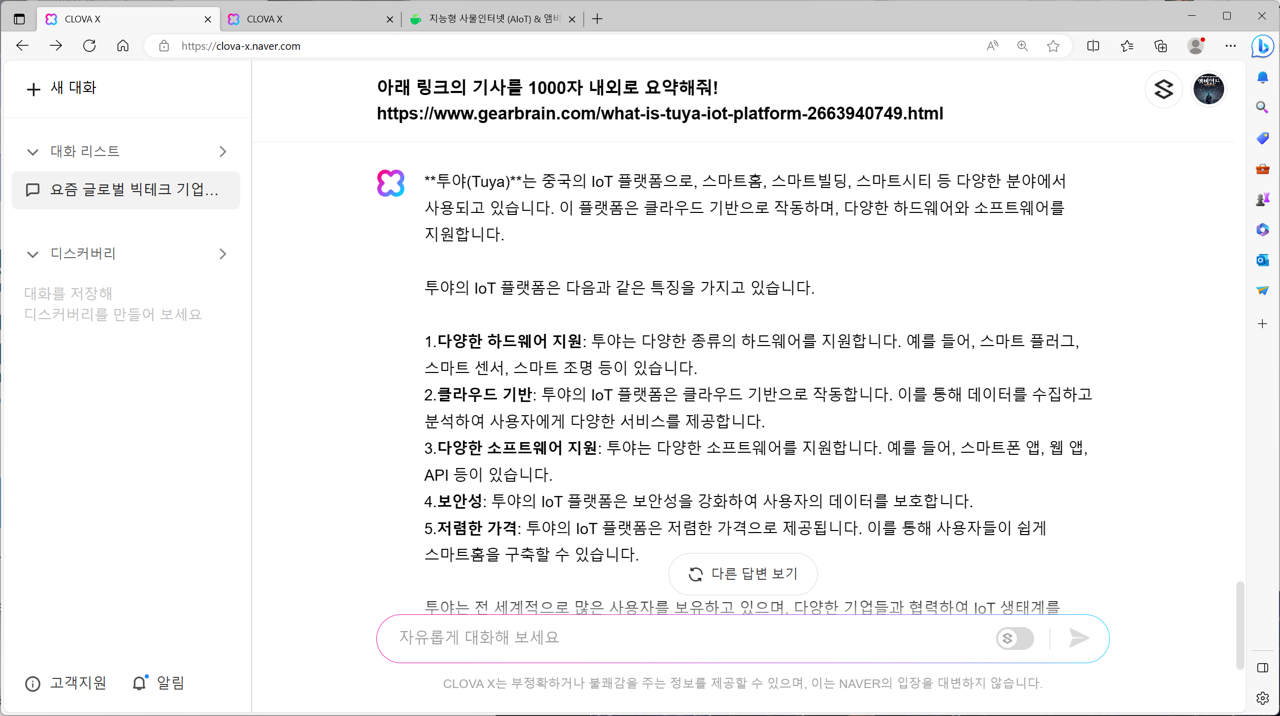
Task: Go to the browser home page
Action: (123, 46)
